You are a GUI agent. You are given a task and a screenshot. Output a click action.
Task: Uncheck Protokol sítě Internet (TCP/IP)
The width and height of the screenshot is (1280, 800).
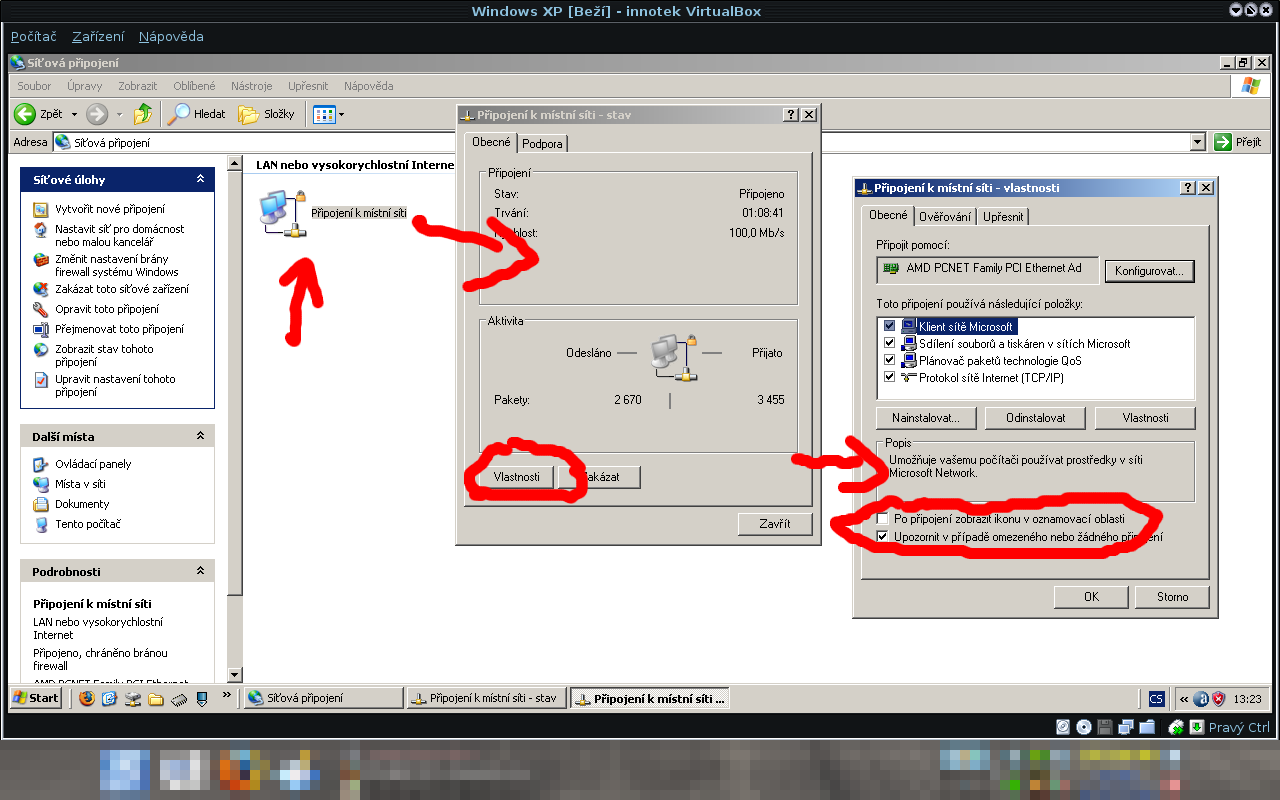click(890, 377)
